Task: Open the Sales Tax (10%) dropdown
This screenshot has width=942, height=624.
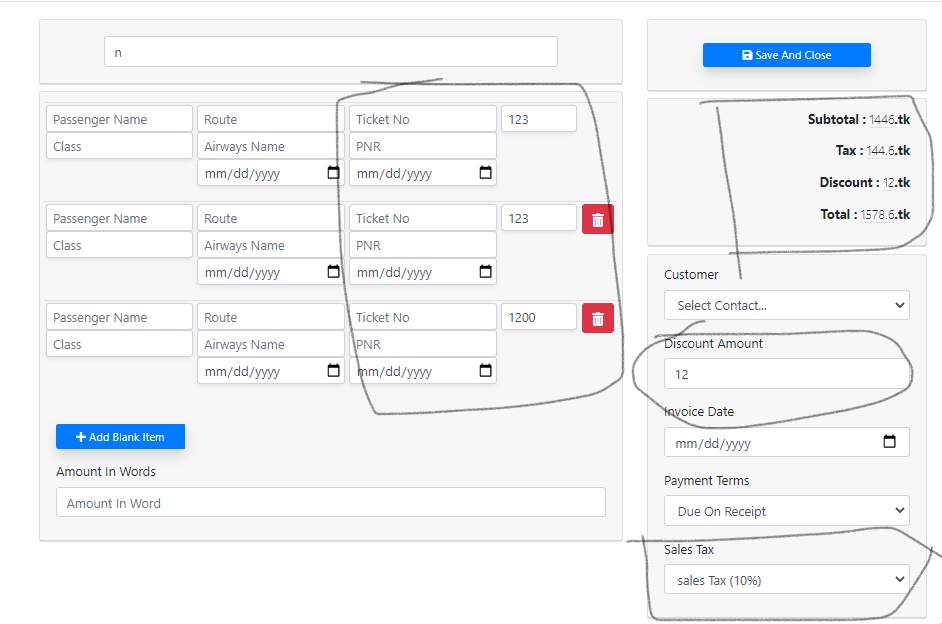Action: point(786,580)
